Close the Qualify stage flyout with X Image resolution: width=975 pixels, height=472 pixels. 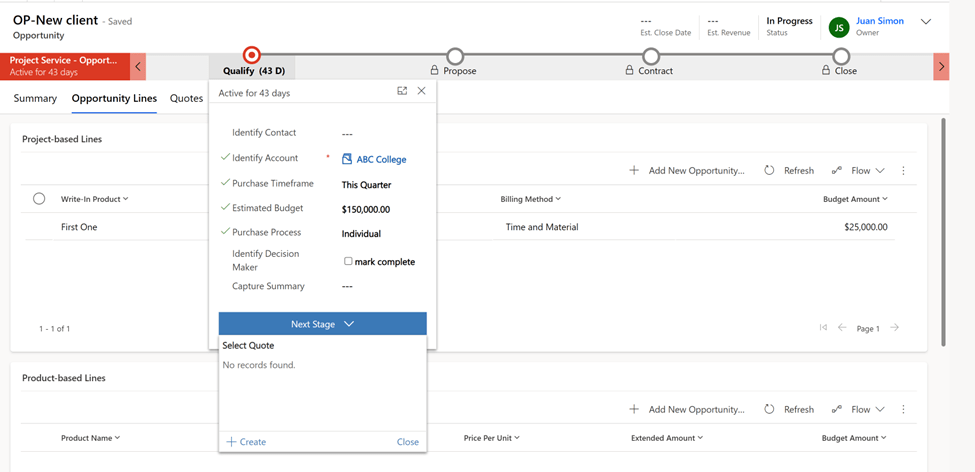422,91
